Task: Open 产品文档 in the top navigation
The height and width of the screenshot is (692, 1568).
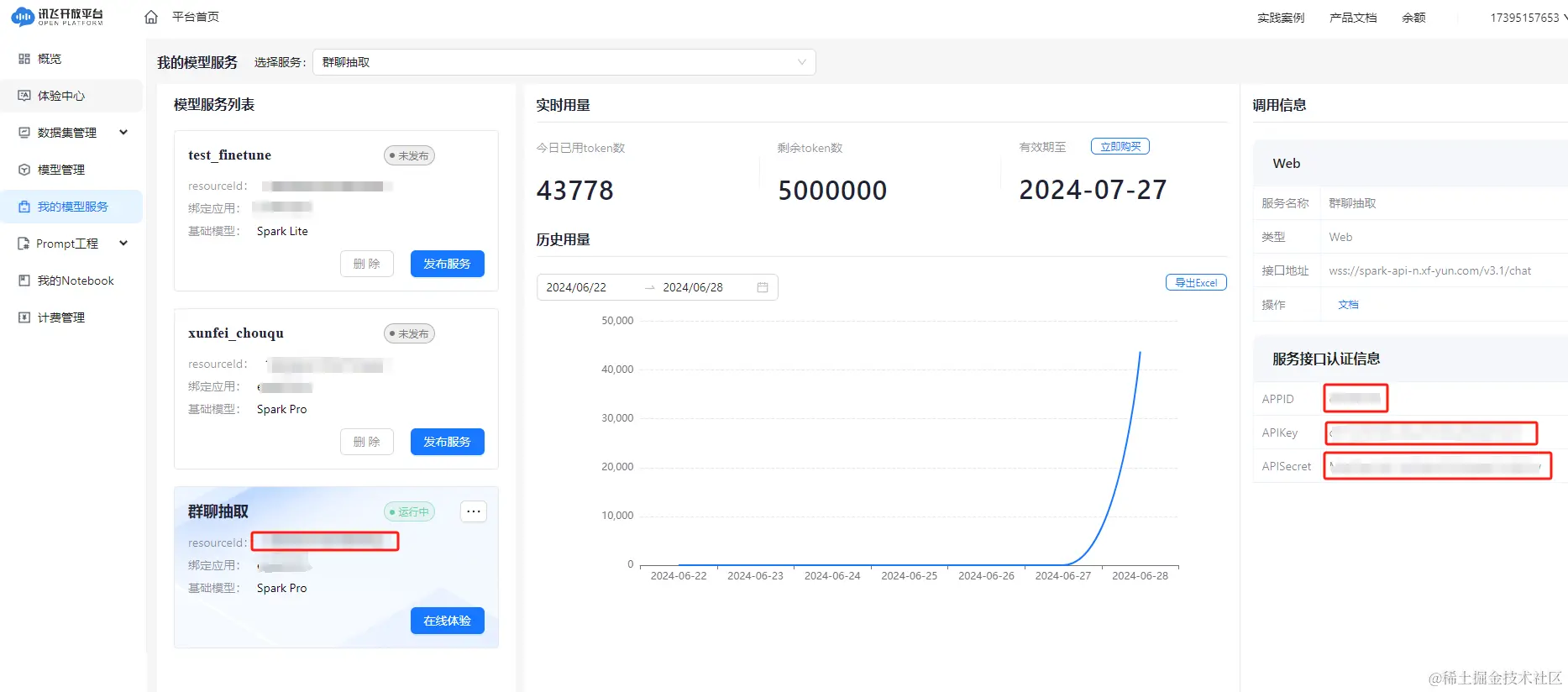Action: (1353, 18)
